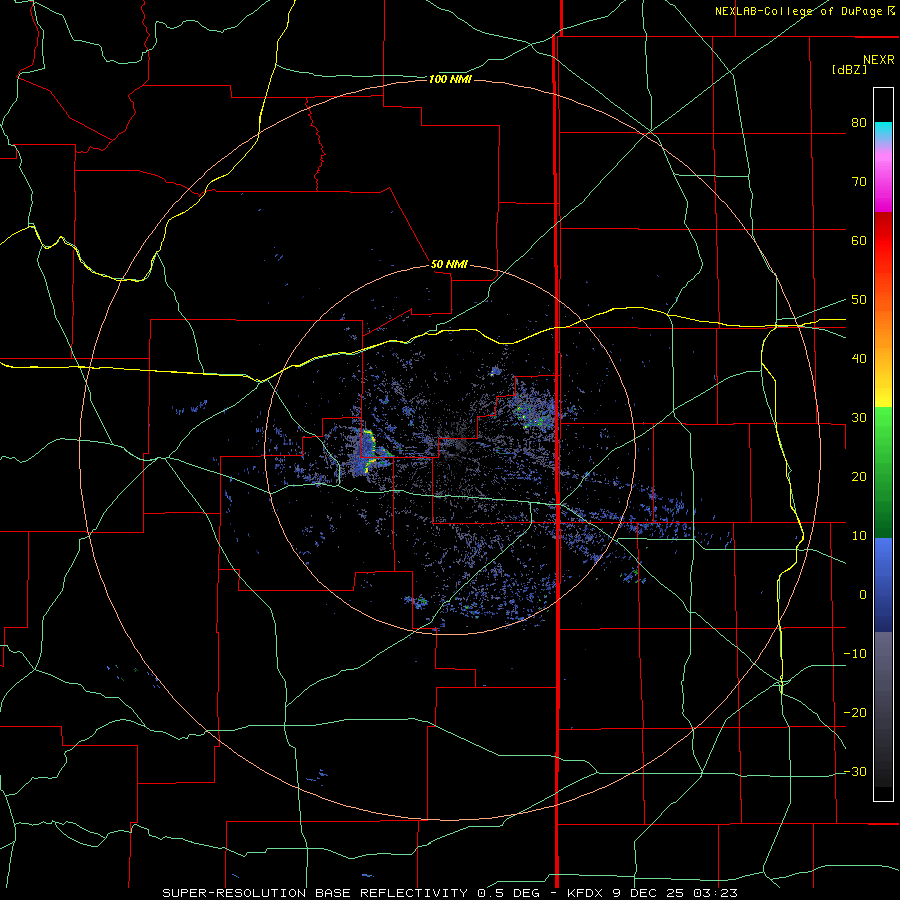This screenshot has width=900, height=900.
Task: Click the 'NEXR' legend label
Action: pos(878,60)
